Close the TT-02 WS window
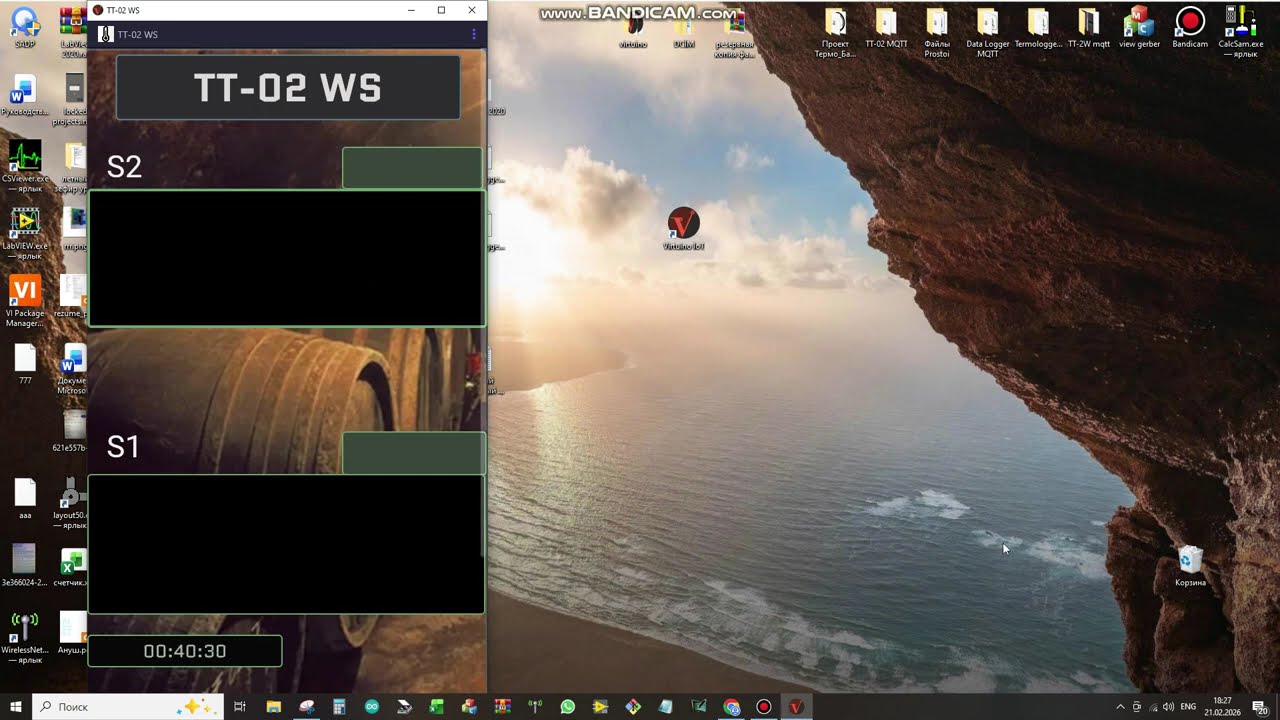 pyautogui.click(x=472, y=10)
